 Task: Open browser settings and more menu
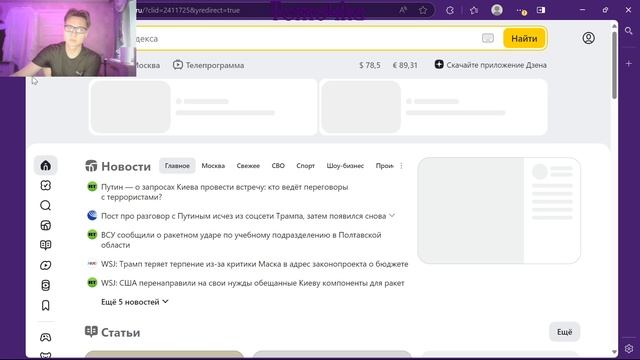[x=520, y=10]
